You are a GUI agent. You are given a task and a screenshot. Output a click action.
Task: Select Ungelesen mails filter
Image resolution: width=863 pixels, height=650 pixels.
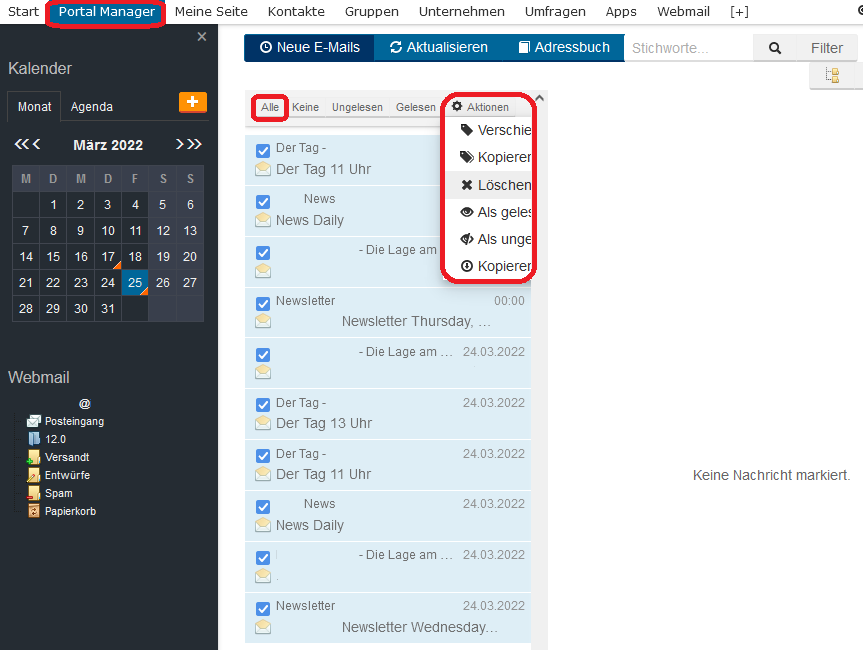(357, 107)
